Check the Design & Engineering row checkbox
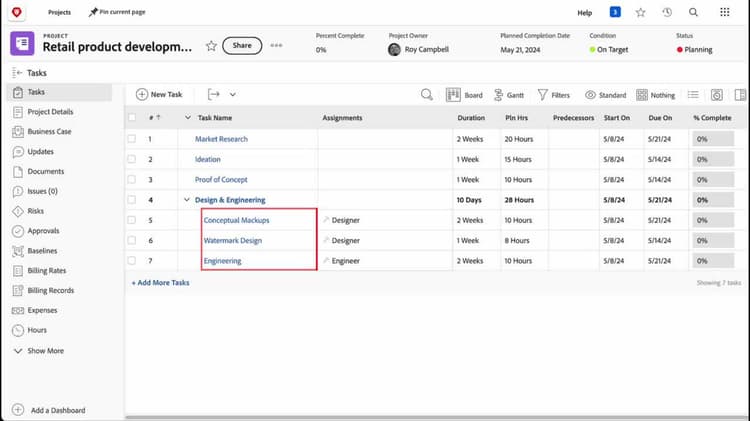The image size is (750, 421). [132, 199]
